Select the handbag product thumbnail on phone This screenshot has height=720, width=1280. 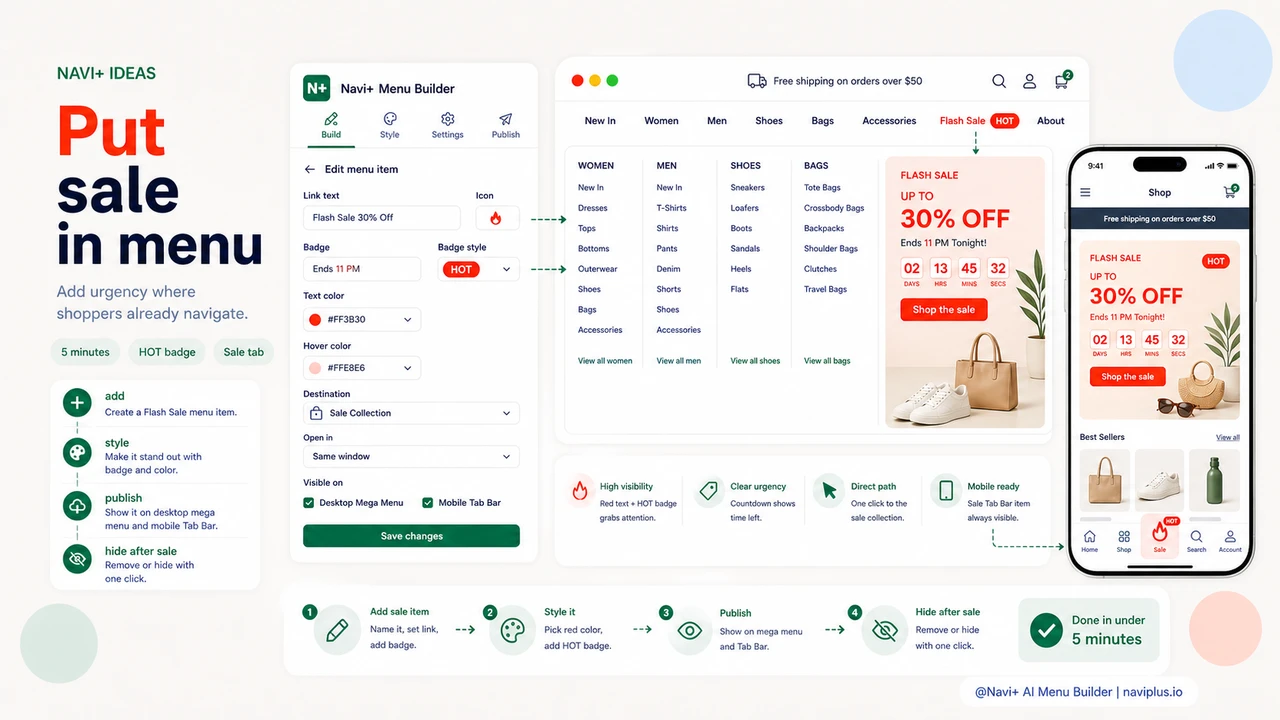coord(1105,481)
